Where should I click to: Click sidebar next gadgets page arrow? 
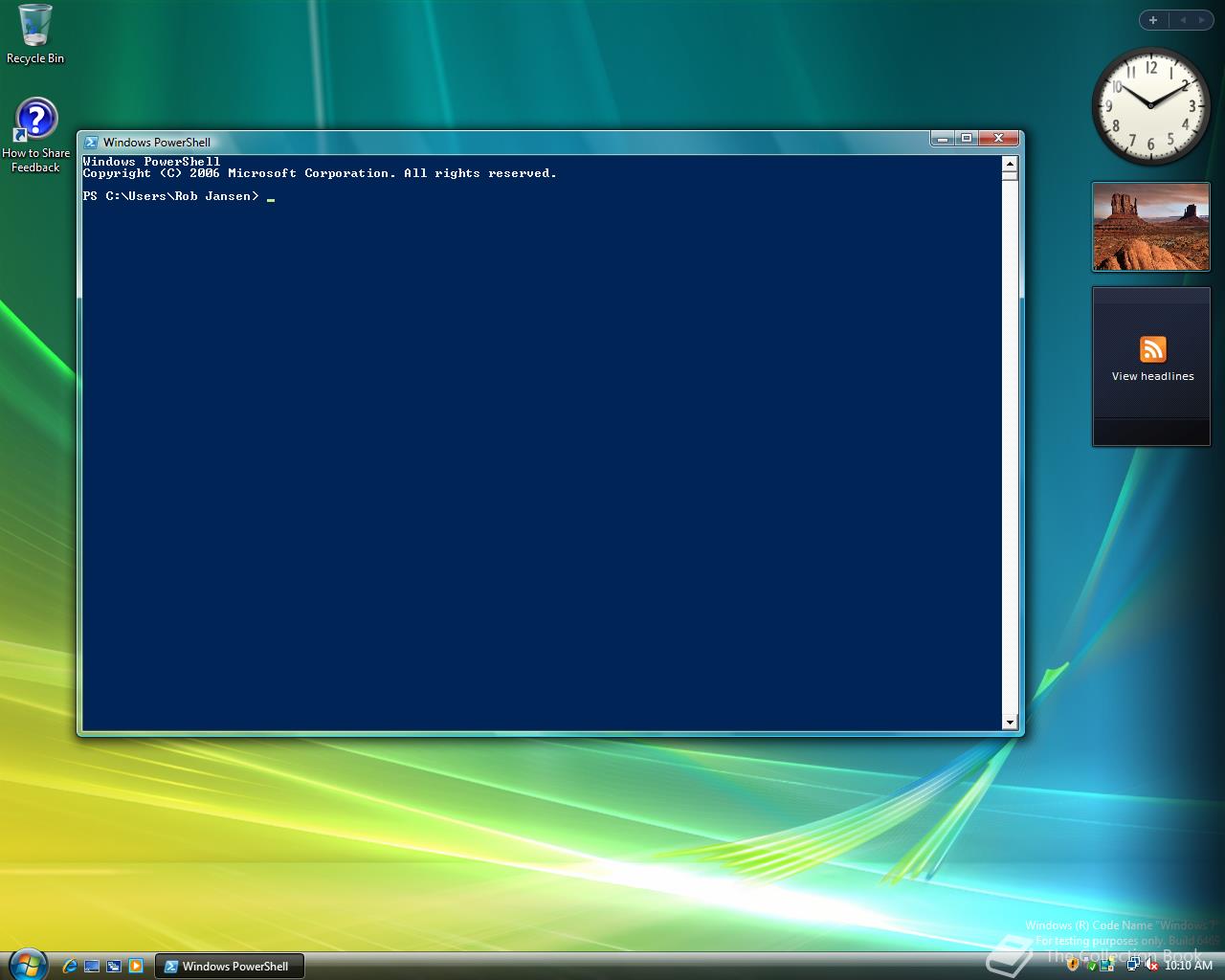tap(1202, 20)
